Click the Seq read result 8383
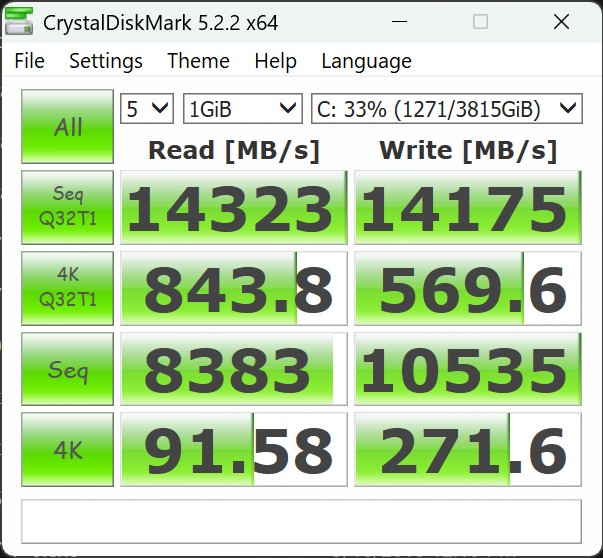The width and height of the screenshot is (603, 558). pyautogui.click(x=234, y=369)
